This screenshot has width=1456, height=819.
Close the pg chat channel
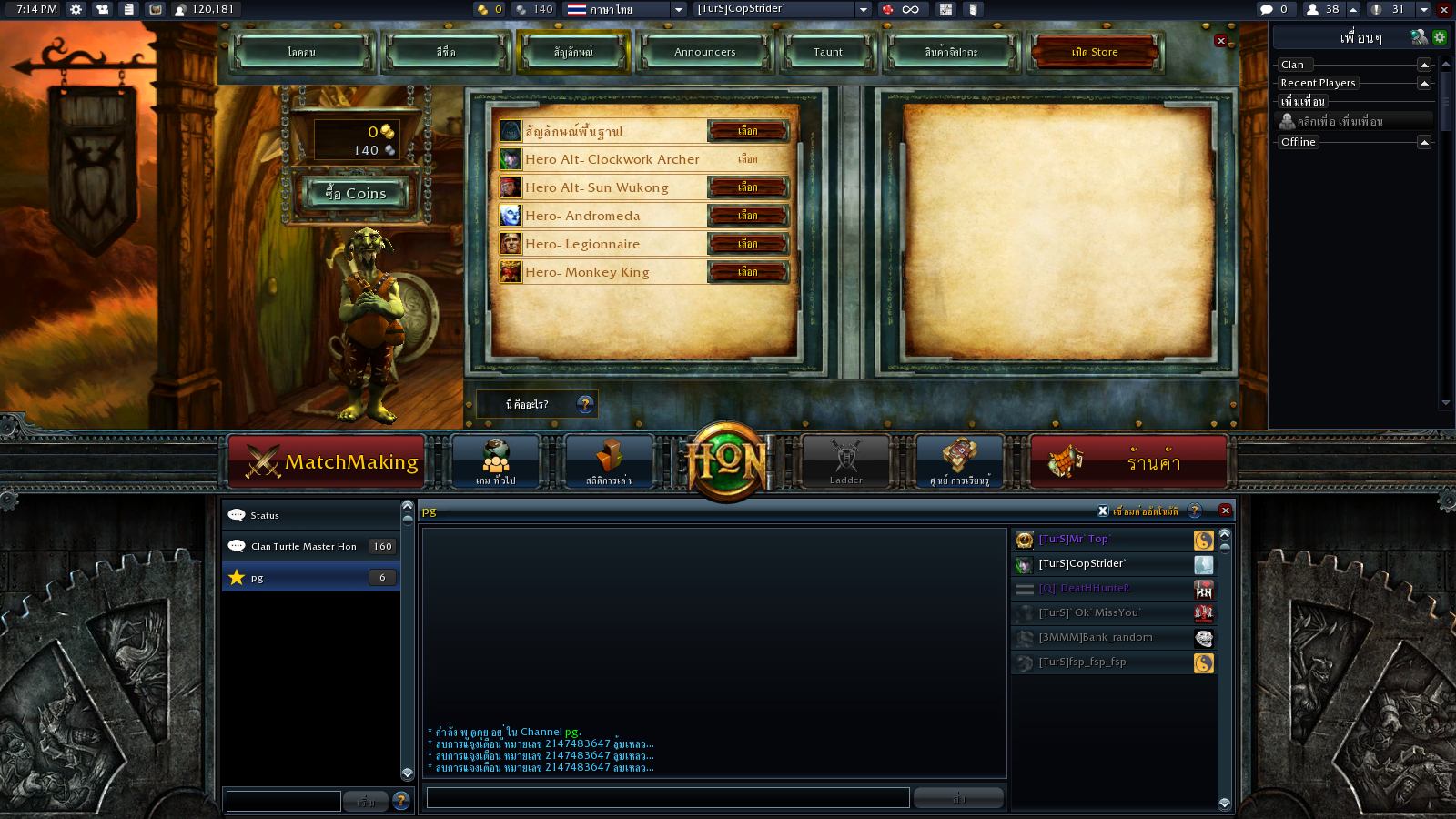click(x=1225, y=511)
